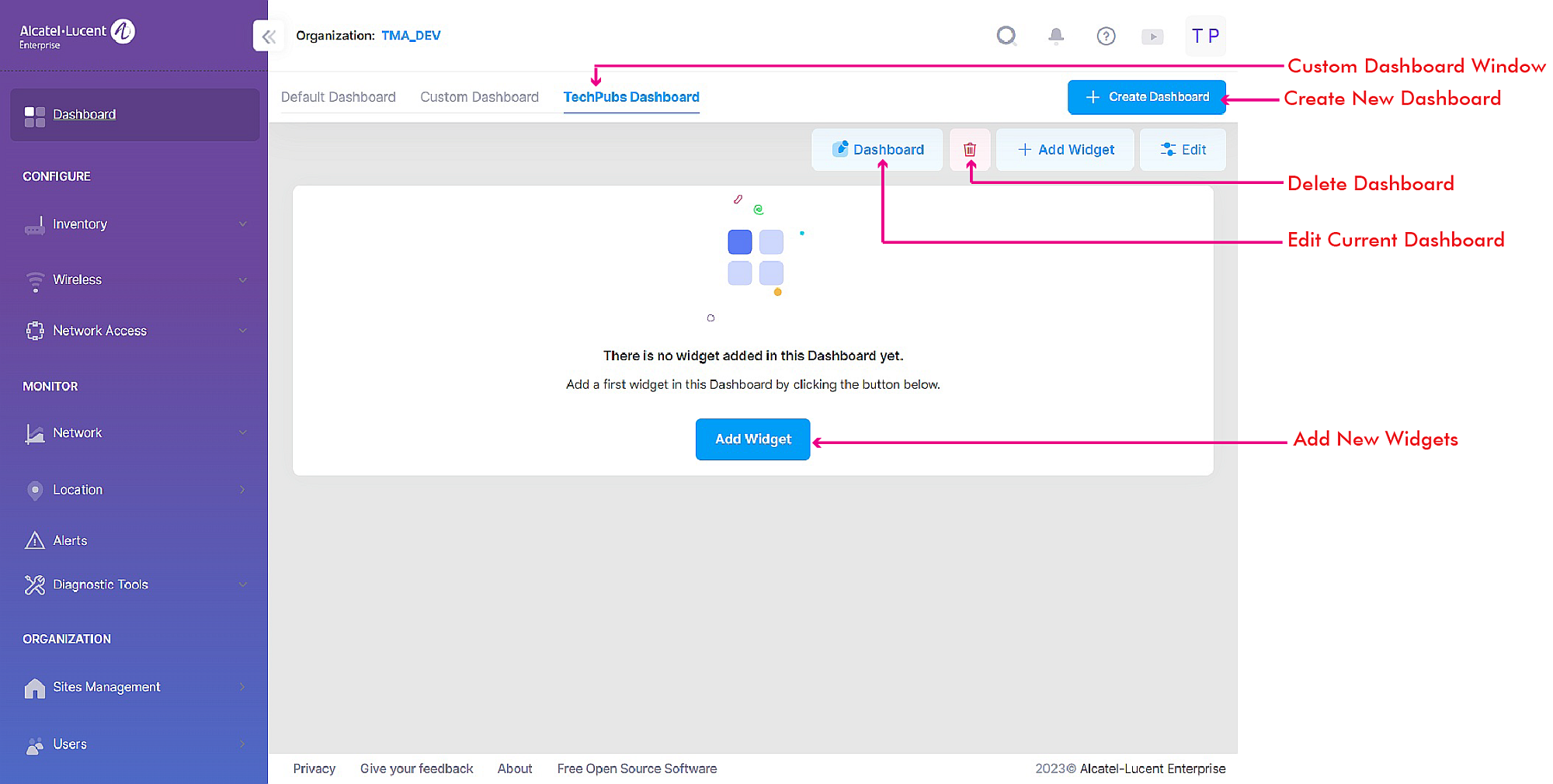
Task: Click the Dashboard edit button in toolbar
Action: pyautogui.click(x=877, y=150)
